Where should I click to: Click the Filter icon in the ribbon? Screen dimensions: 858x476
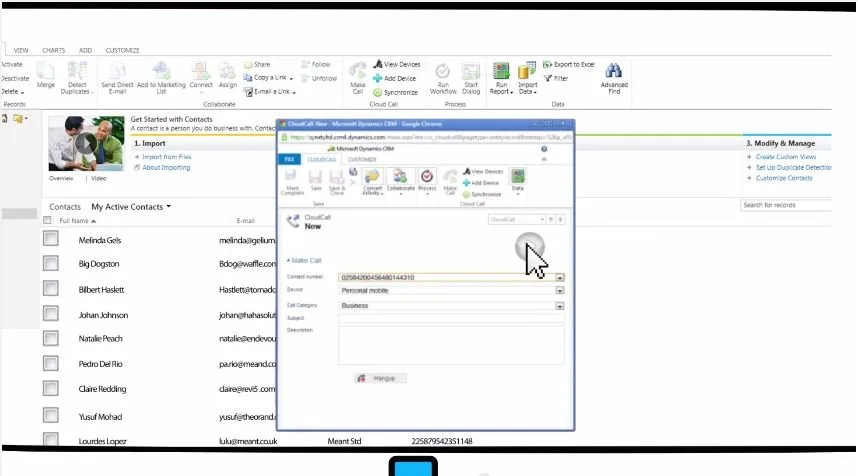point(556,78)
